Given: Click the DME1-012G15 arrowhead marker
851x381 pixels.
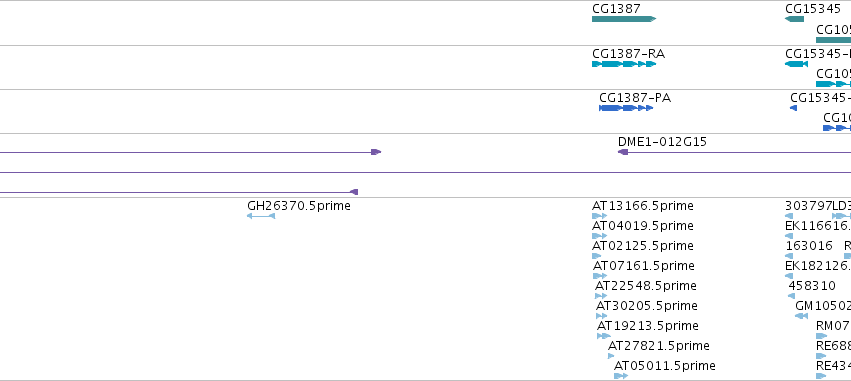Looking at the screenshot, I should (623, 152).
